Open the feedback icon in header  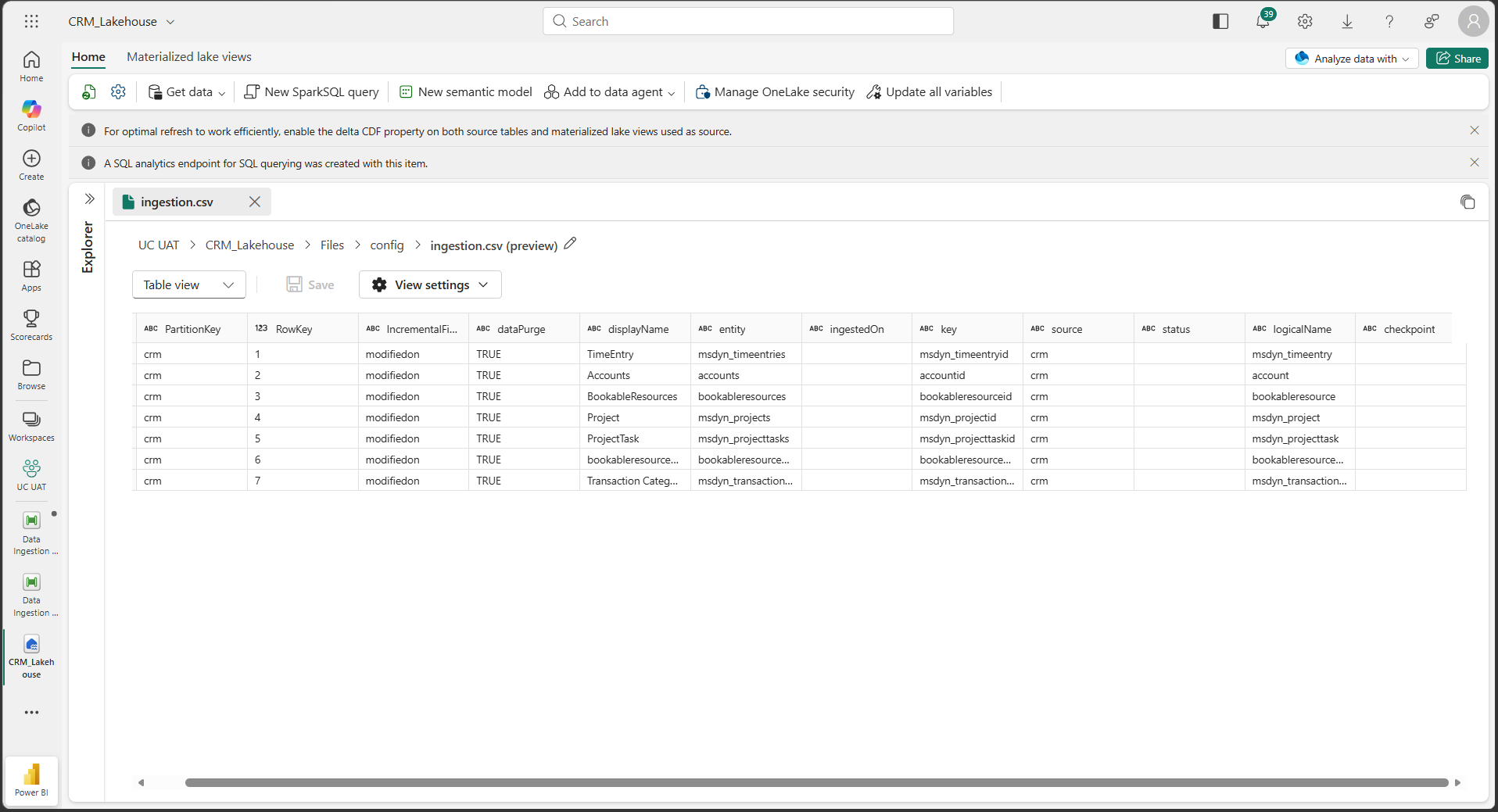(1432, 21)
